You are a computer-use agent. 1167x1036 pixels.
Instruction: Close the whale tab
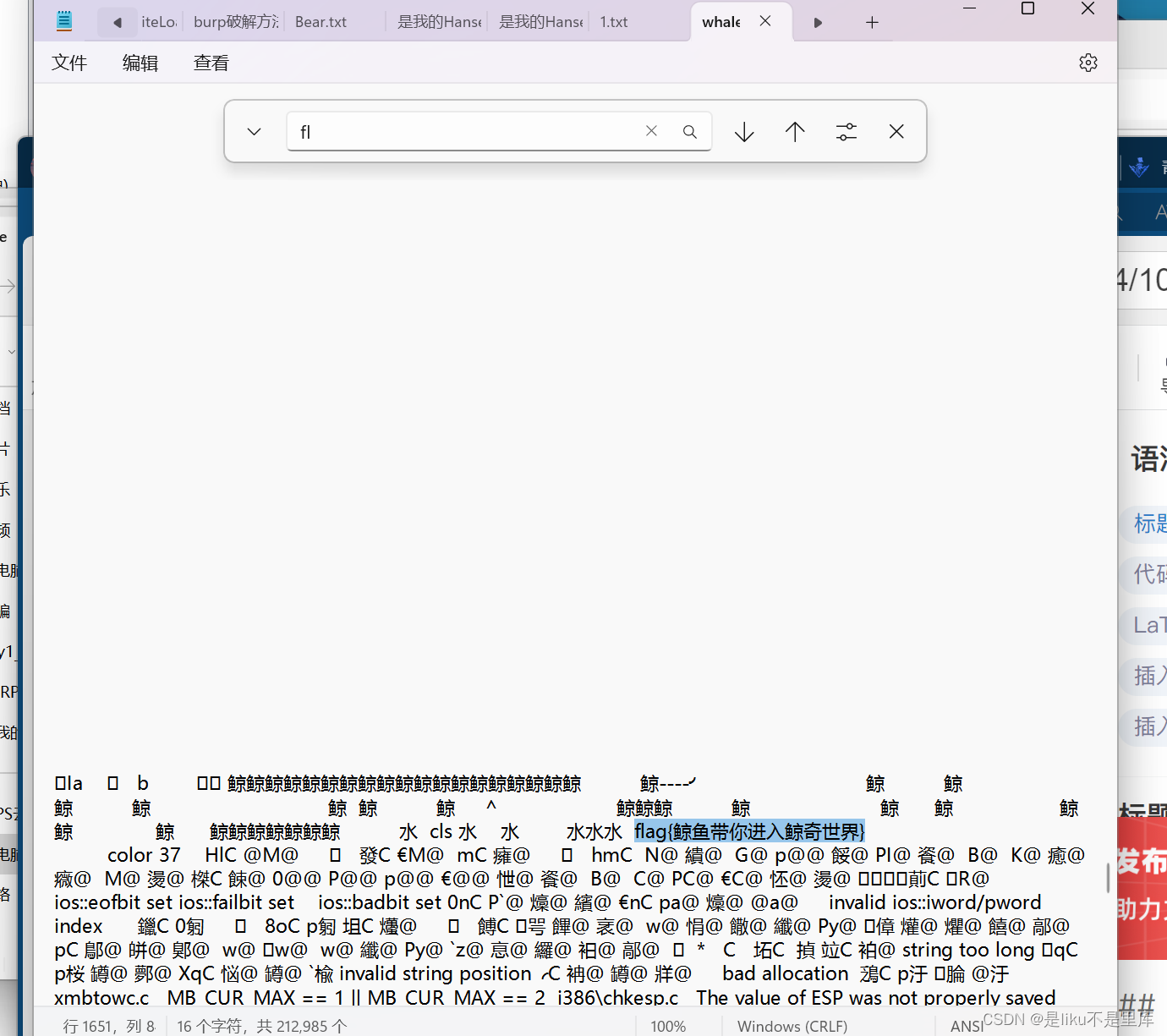click(x=765, y=21)
